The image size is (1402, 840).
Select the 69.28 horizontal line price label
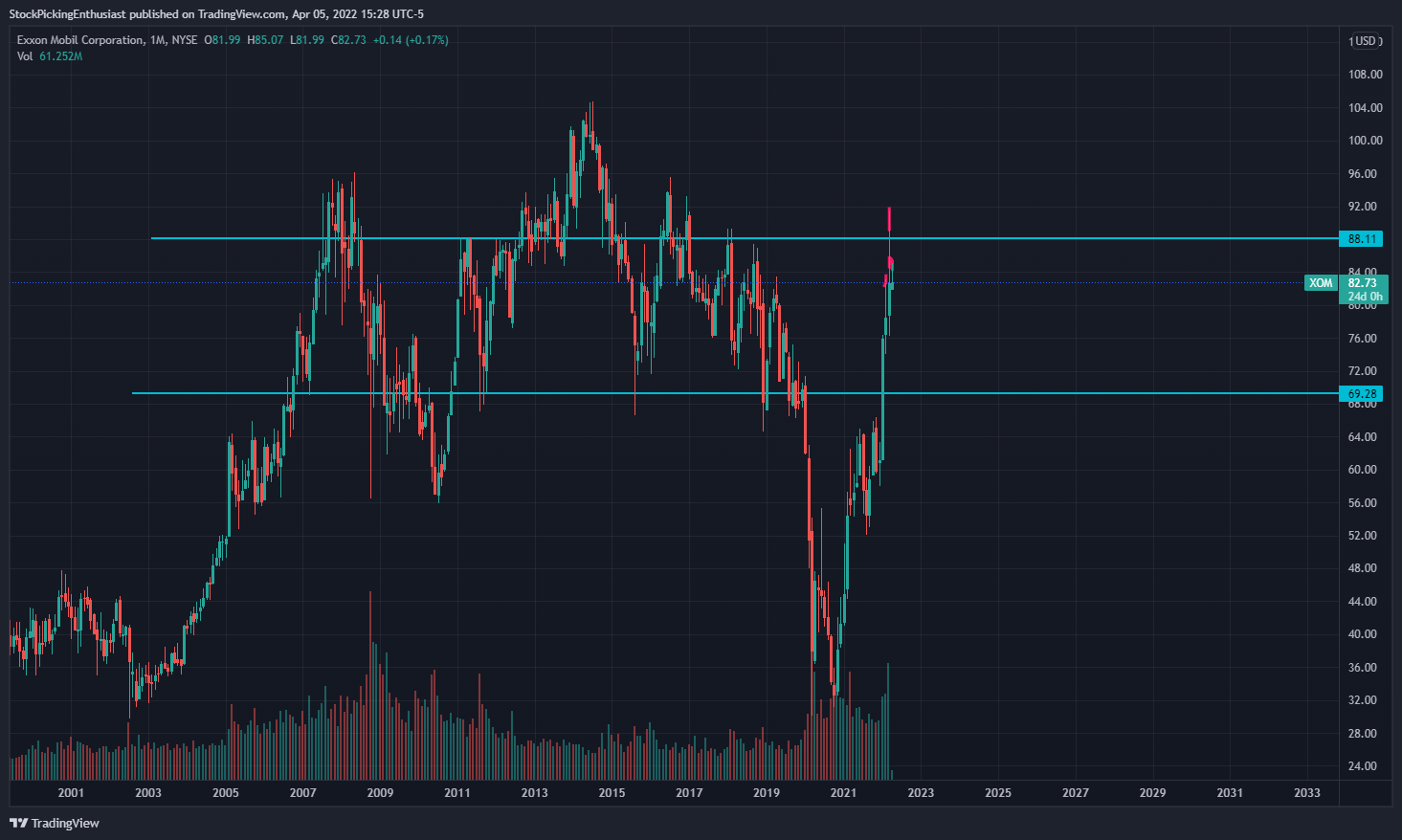click(x=1363, y=393)
